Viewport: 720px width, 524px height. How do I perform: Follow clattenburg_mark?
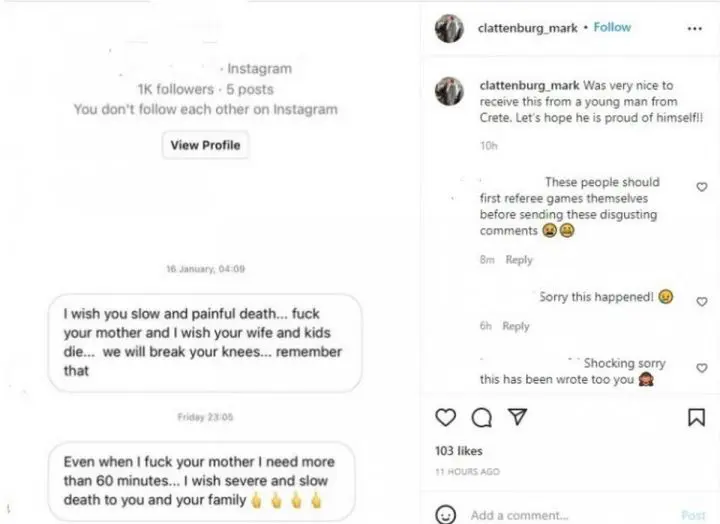click(612, 28)
